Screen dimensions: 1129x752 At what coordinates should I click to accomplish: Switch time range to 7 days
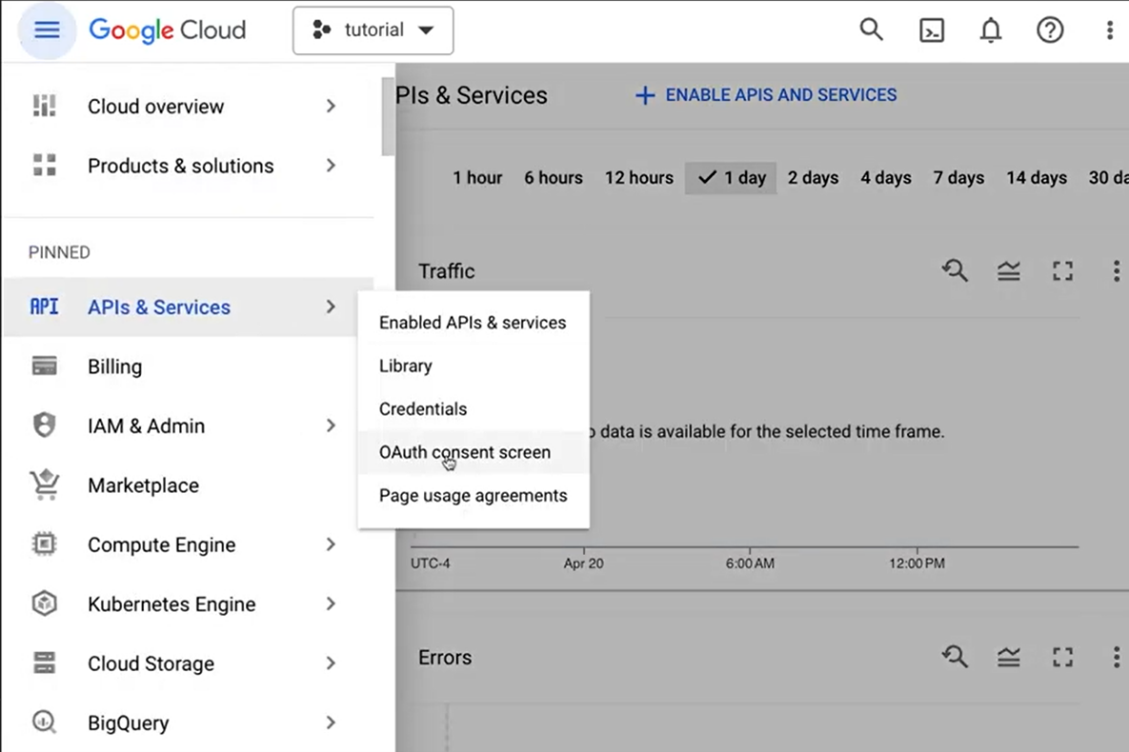click(x=958, y=178)
